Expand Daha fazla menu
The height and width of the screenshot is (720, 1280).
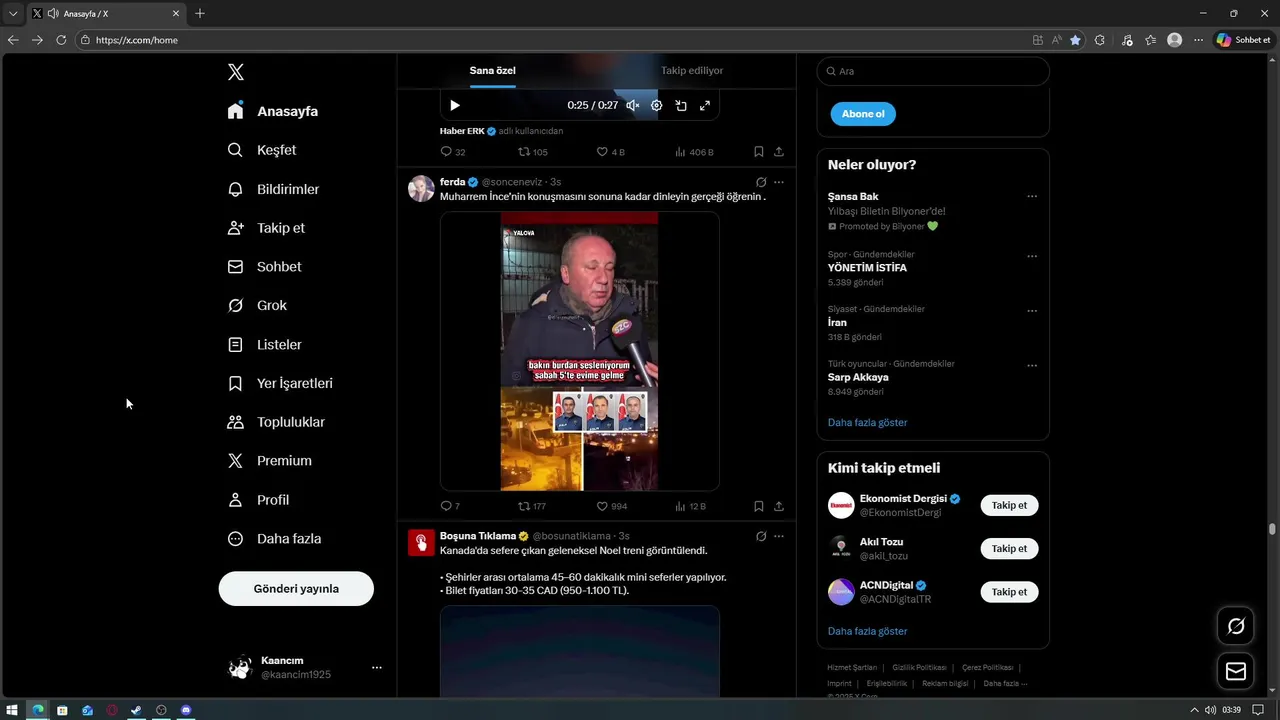click(x=275, y=539)
